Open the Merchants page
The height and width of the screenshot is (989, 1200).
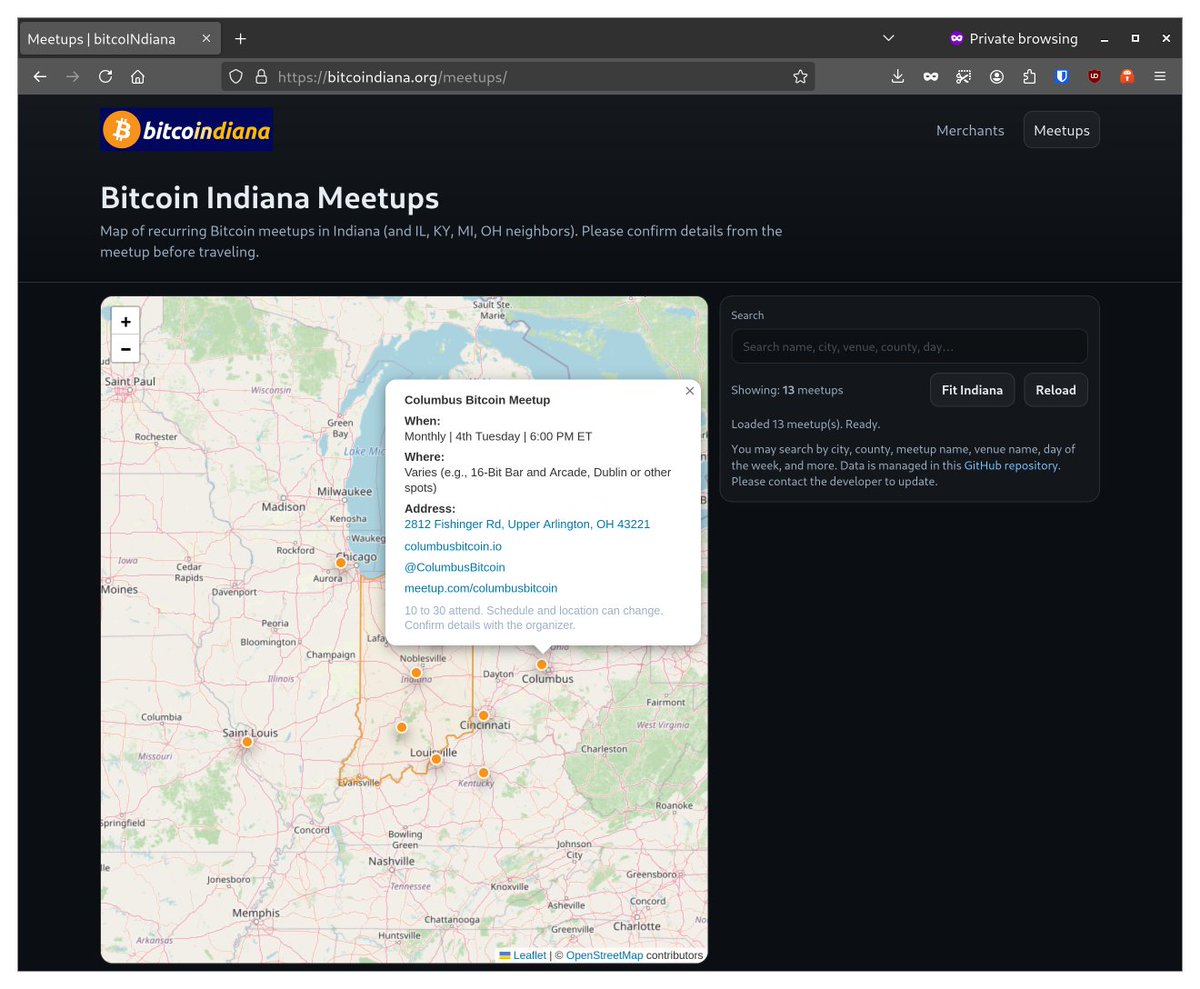970,130
